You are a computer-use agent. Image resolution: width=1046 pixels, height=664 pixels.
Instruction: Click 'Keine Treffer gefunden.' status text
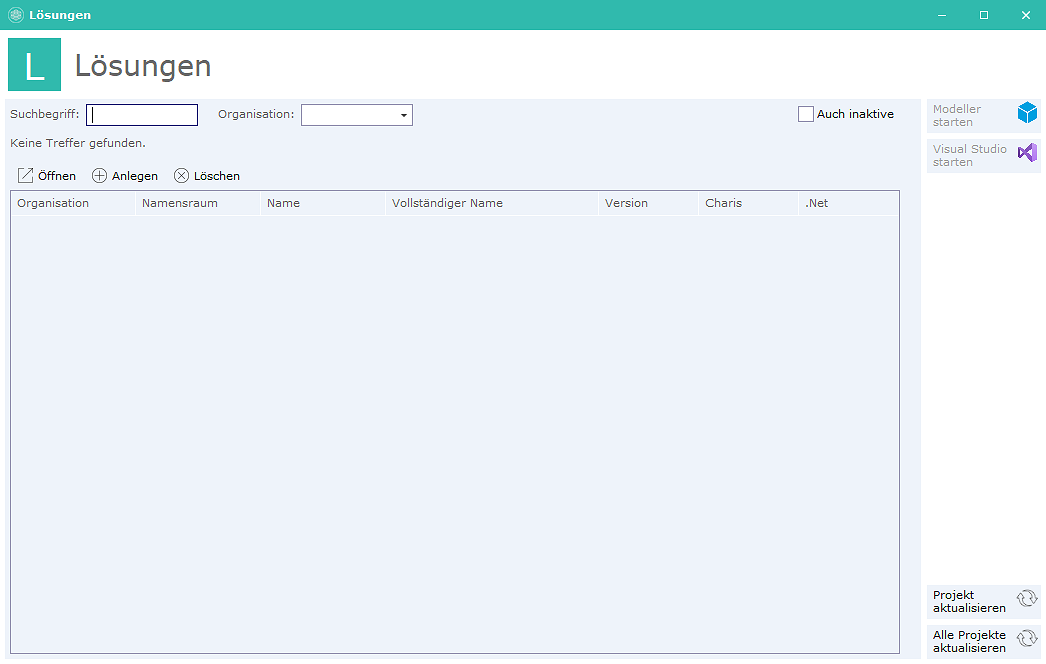coord(77,143)
